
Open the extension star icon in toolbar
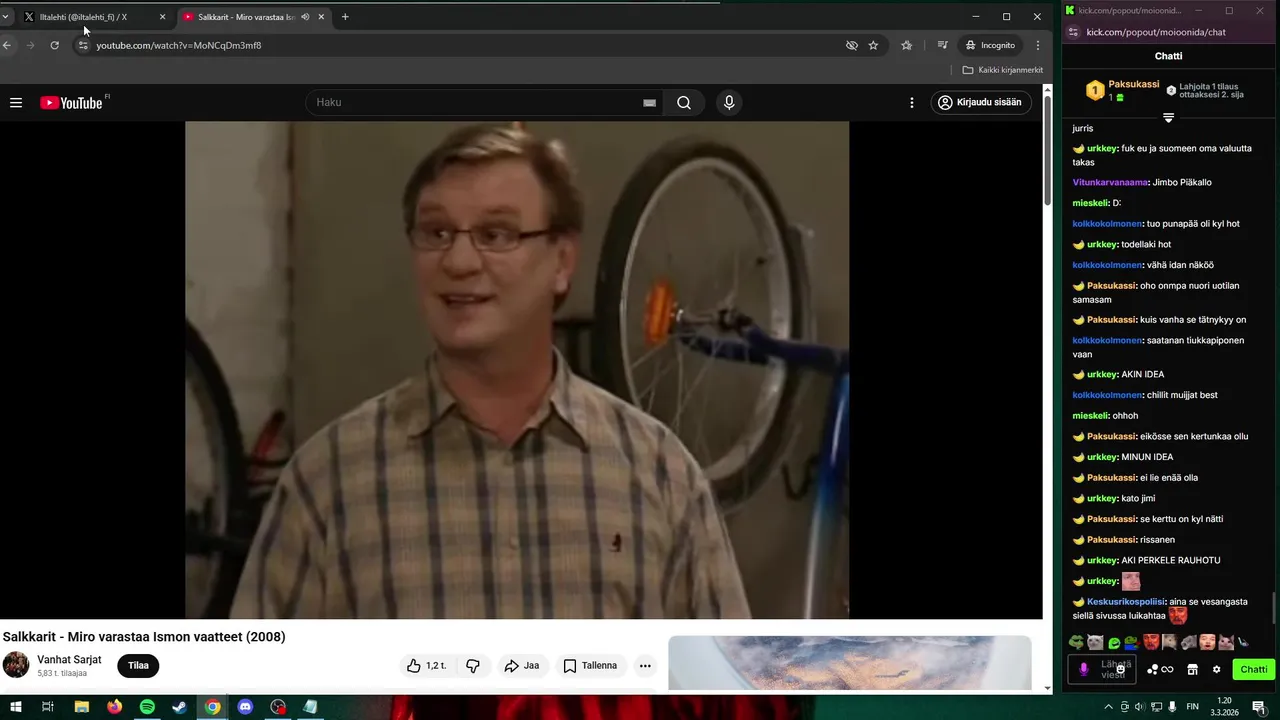(x=907, y=45)
